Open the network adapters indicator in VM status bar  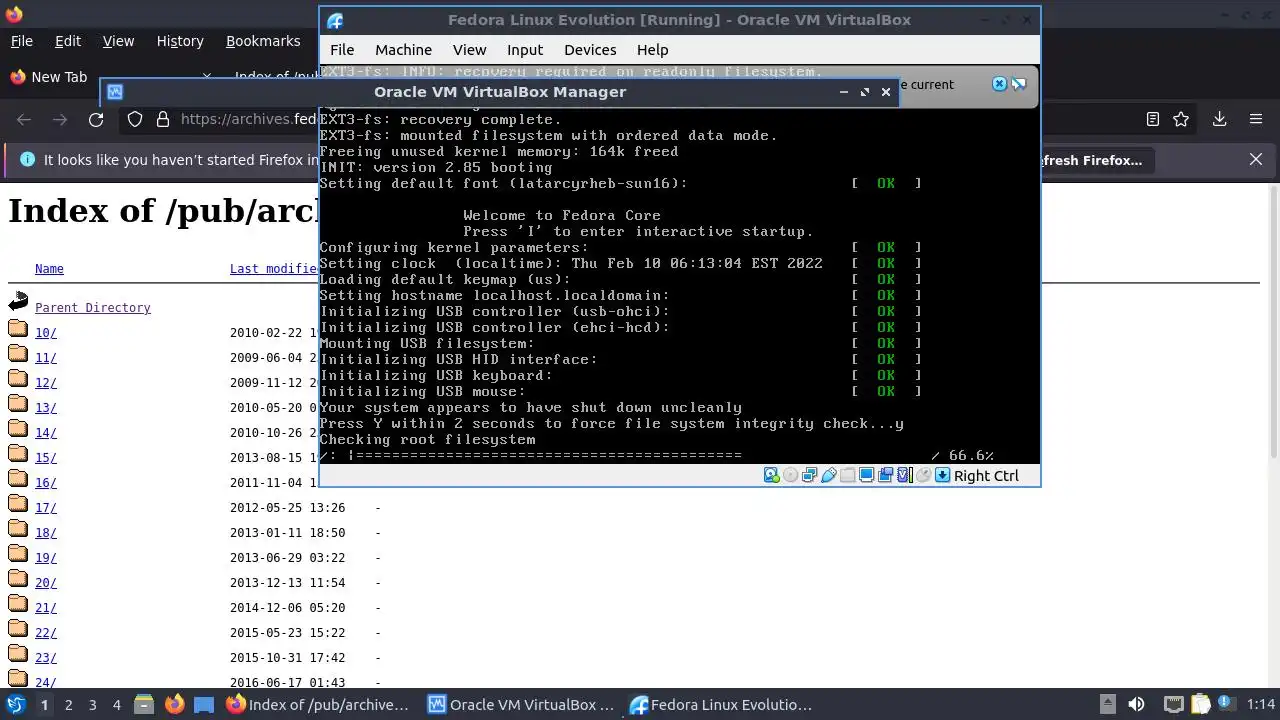click(x=809, y=475)
